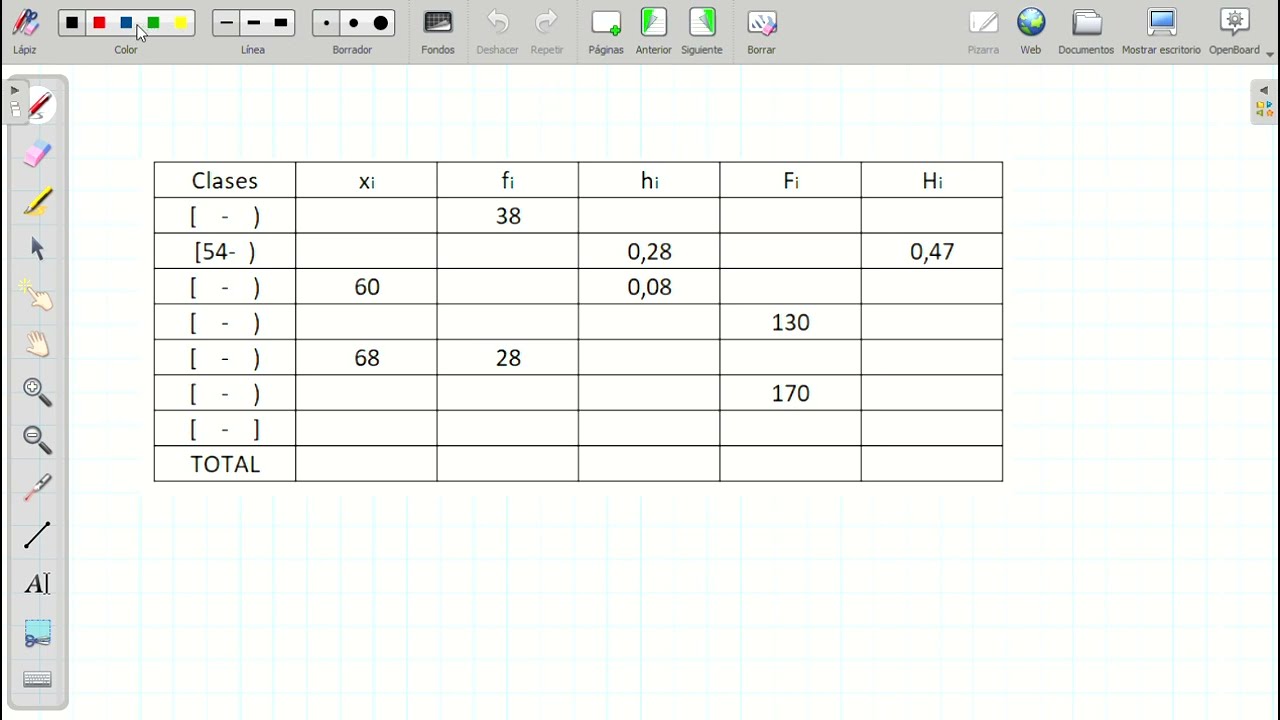Screen dimensions: 1280x720
Task: Select the thick line width
Action: 281,23
